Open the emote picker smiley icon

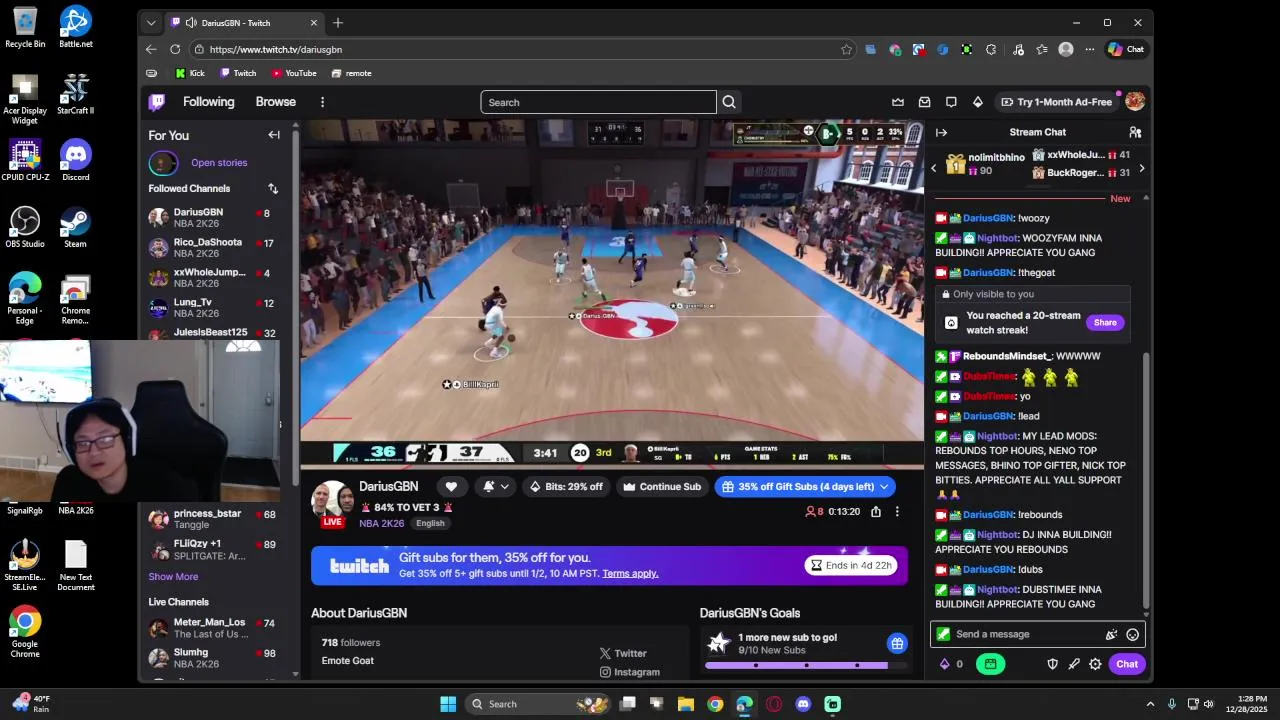(1133, 634)
